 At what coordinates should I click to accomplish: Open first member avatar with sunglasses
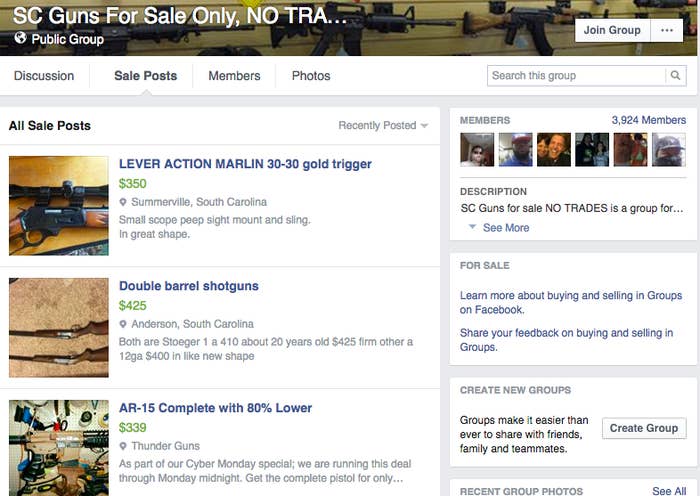click(477, 150)
